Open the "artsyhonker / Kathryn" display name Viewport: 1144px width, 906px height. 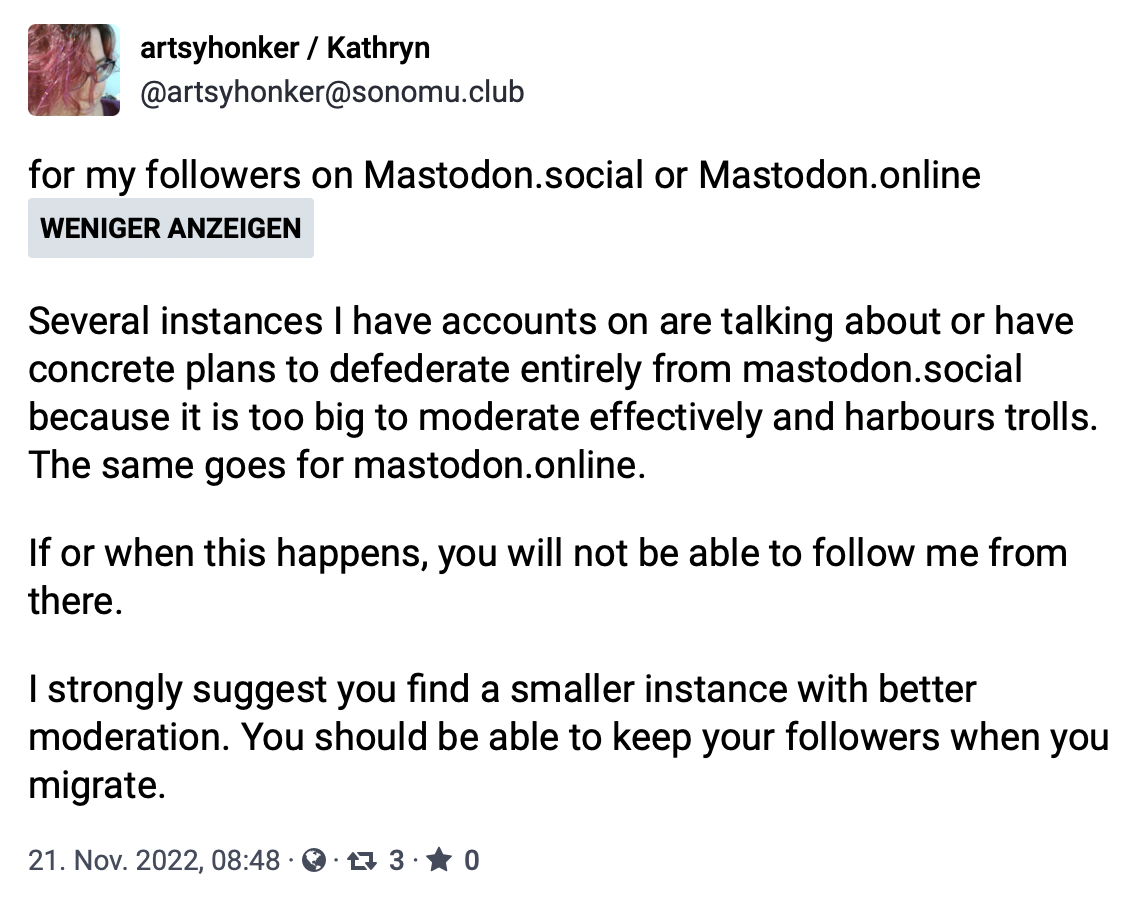coord(285,48)
